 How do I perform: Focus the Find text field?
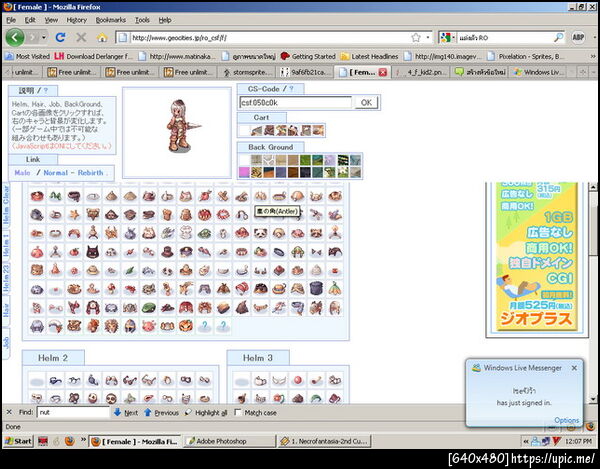point(73,412)
